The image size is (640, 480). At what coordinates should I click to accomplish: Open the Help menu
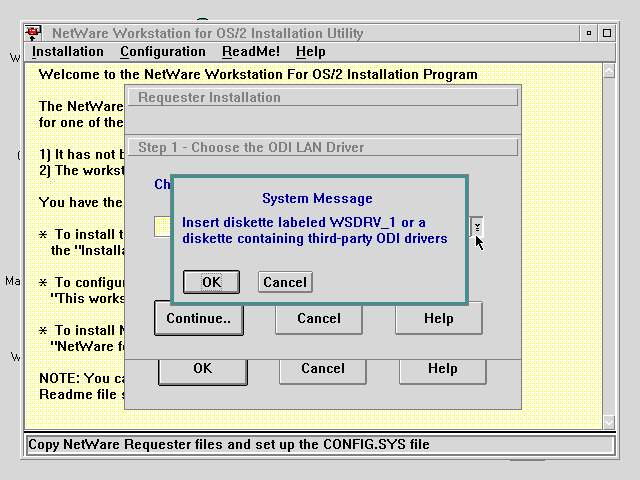click(311, 52)
